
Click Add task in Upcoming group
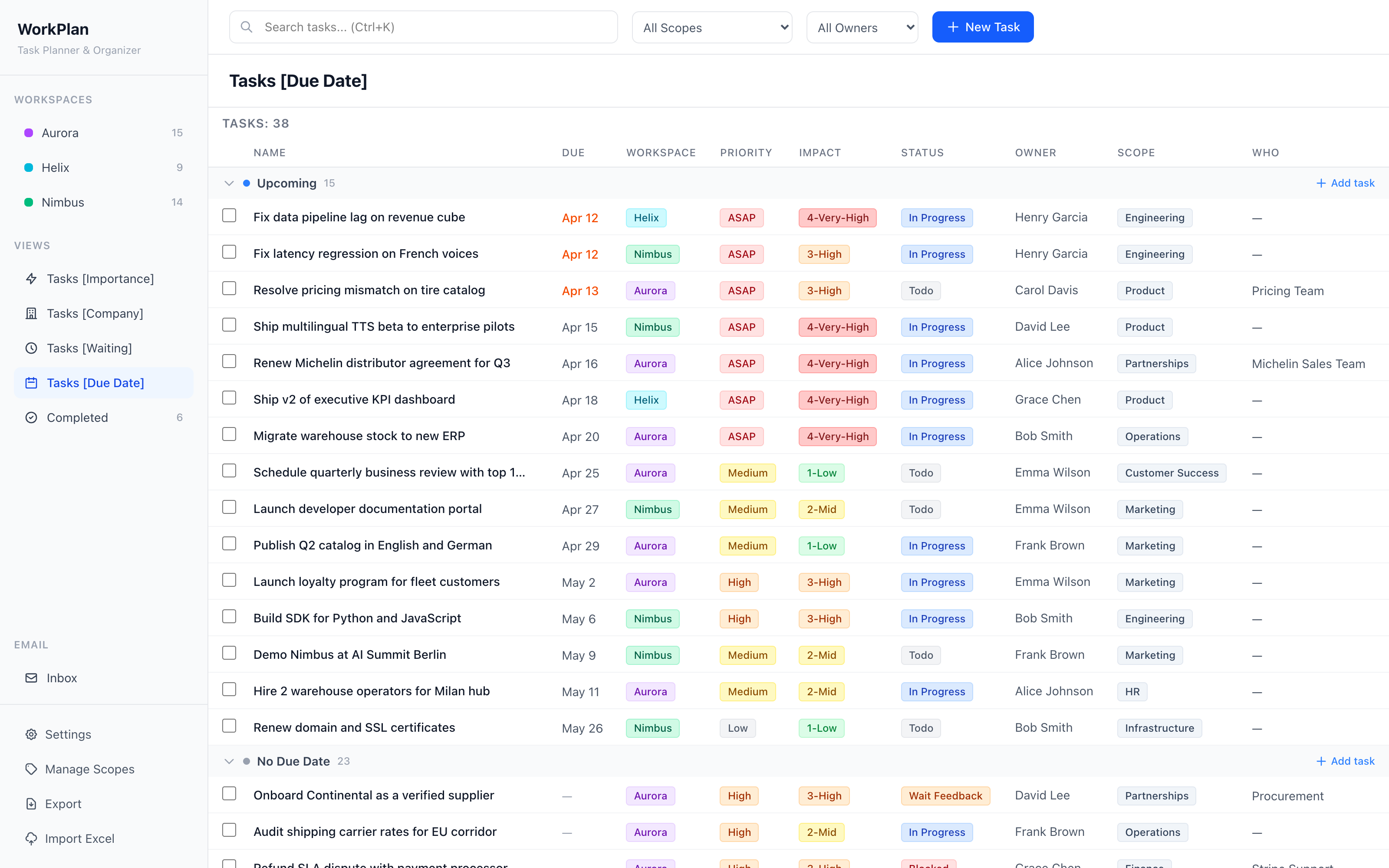pyautogui.click(x=1345, y=183)
